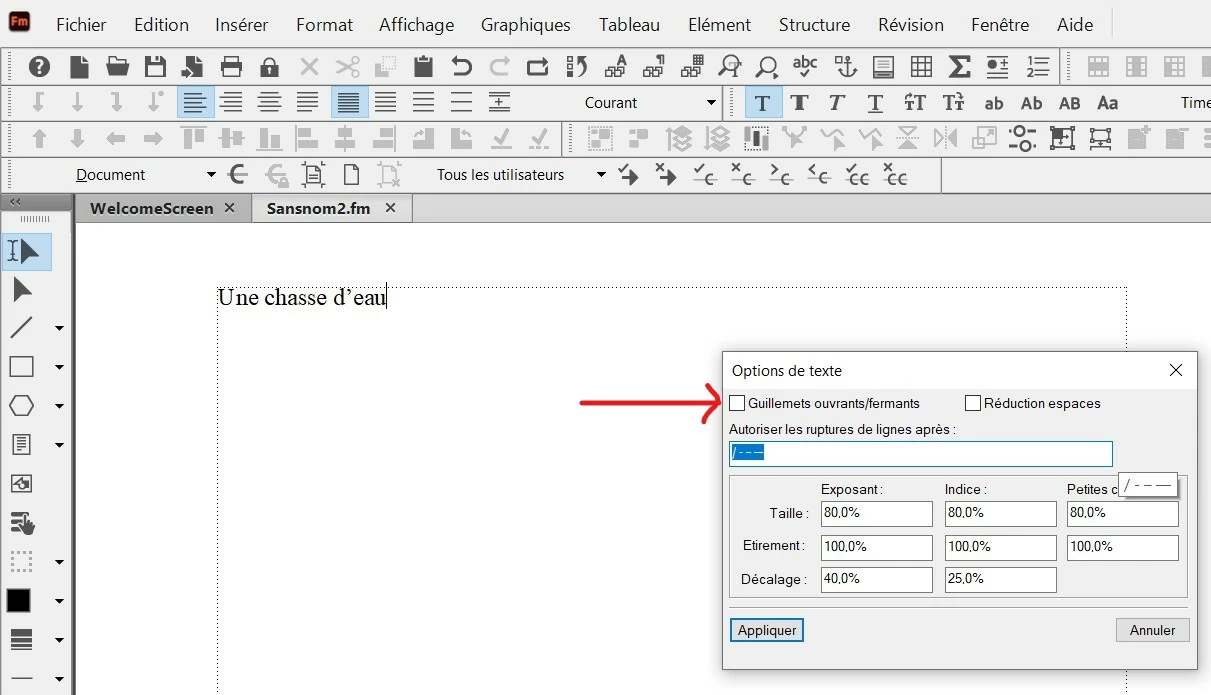Select the polygon hexagon tool
The image size is (1211, 695).
pyautogui.click(x=22, y=406)
